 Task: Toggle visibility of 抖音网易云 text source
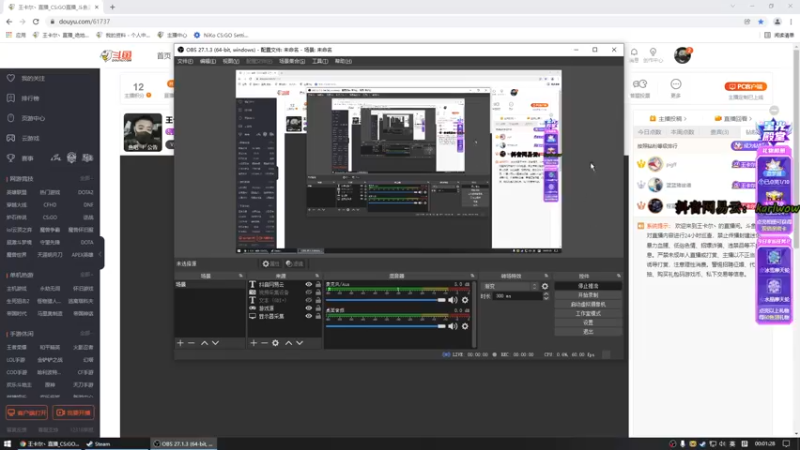309,285
